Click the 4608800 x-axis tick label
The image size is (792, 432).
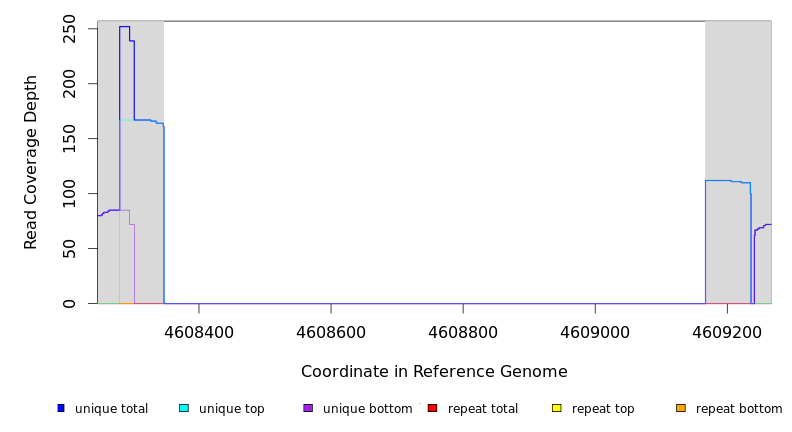point(463,330)
